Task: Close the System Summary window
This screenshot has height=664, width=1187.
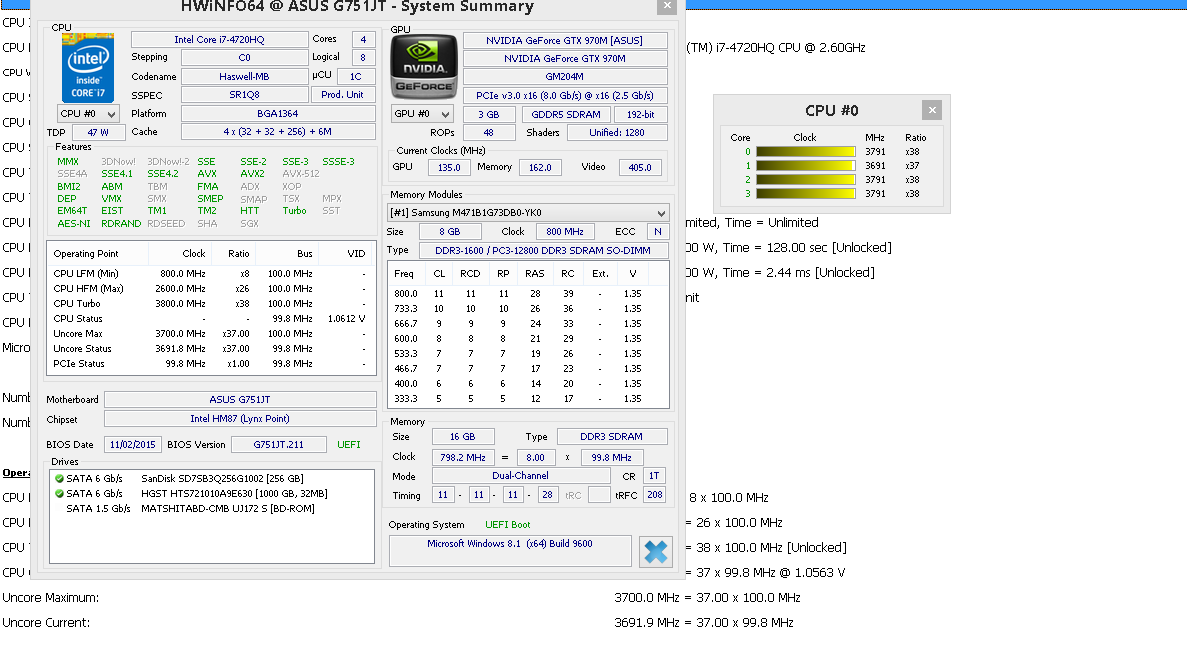Action: coord(667,6)
